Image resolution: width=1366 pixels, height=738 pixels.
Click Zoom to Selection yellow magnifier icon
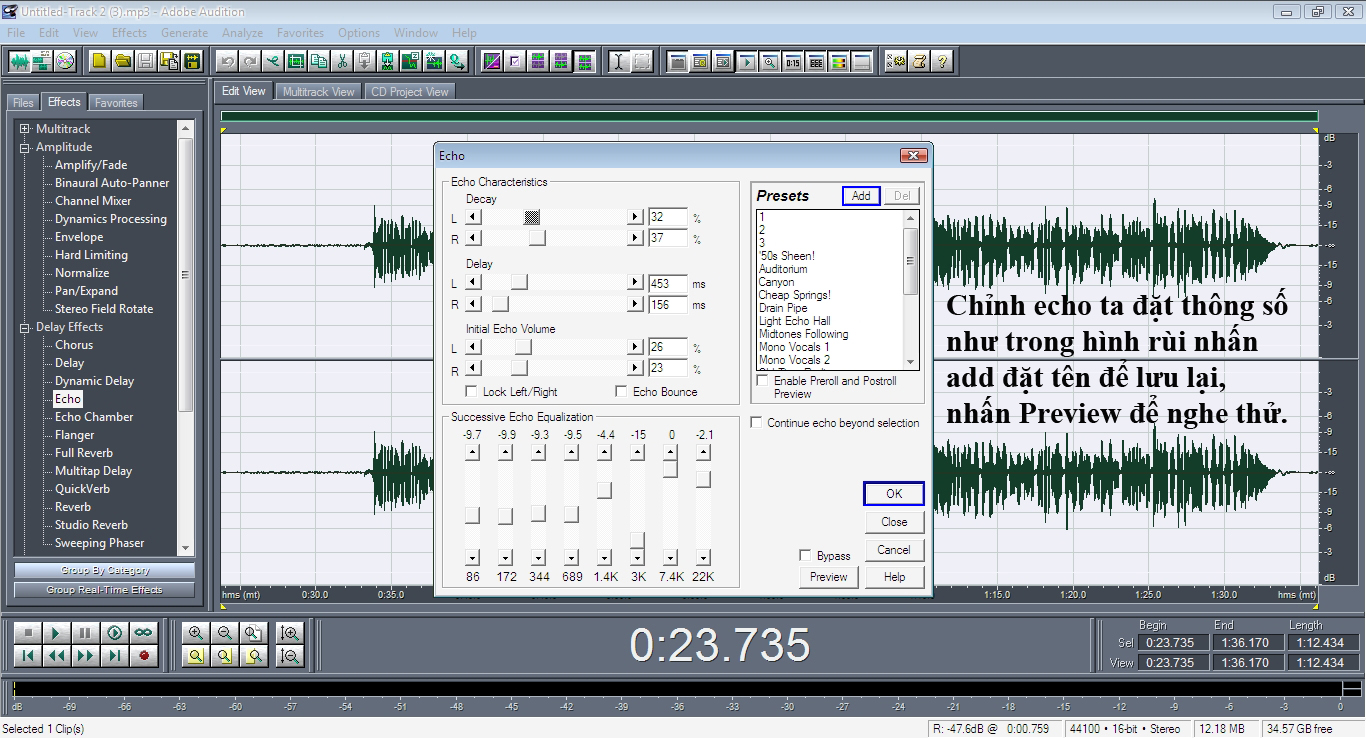click(196, 655)
